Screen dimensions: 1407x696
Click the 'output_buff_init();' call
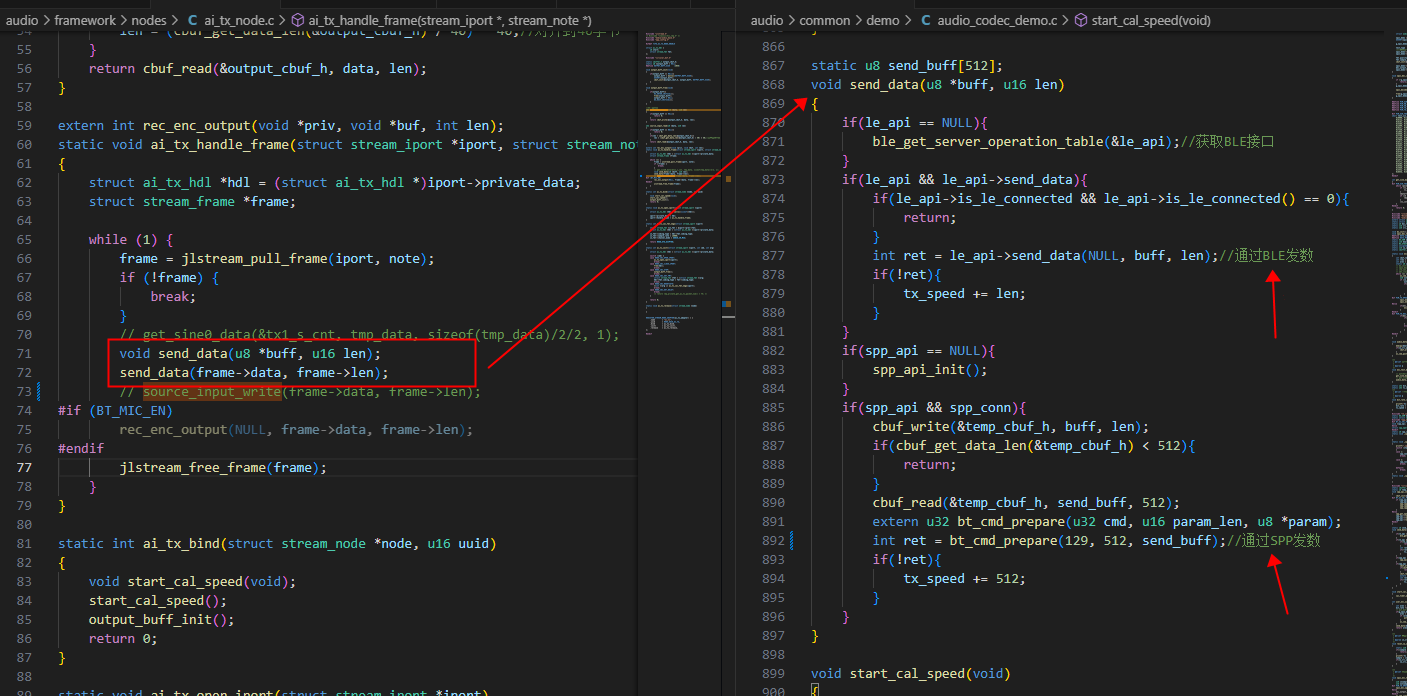[161, 620]
